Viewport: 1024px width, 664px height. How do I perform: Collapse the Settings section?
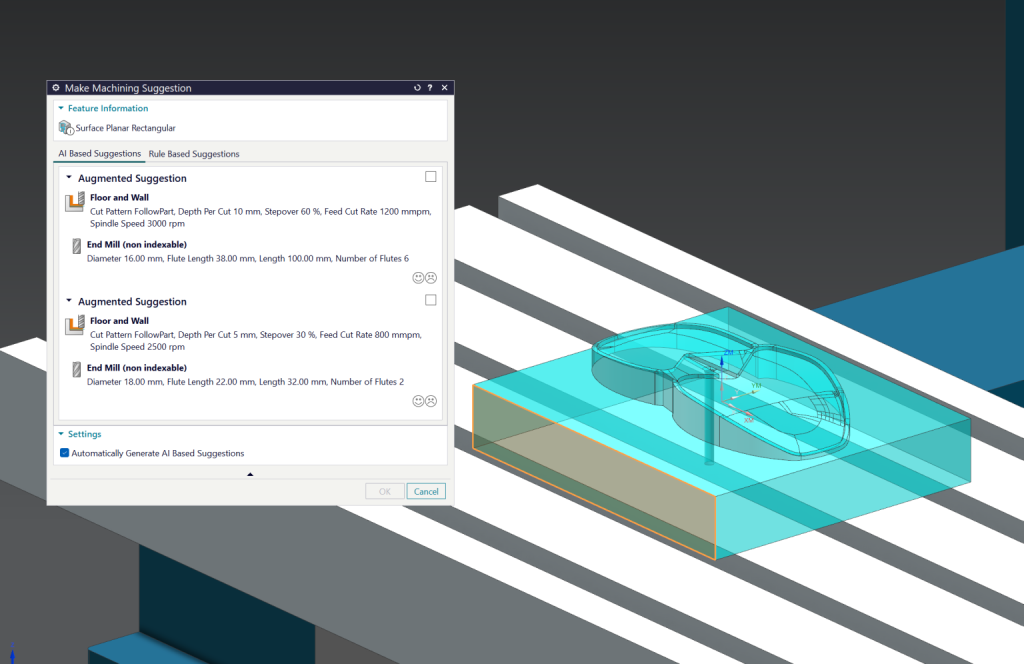(61, 434)
